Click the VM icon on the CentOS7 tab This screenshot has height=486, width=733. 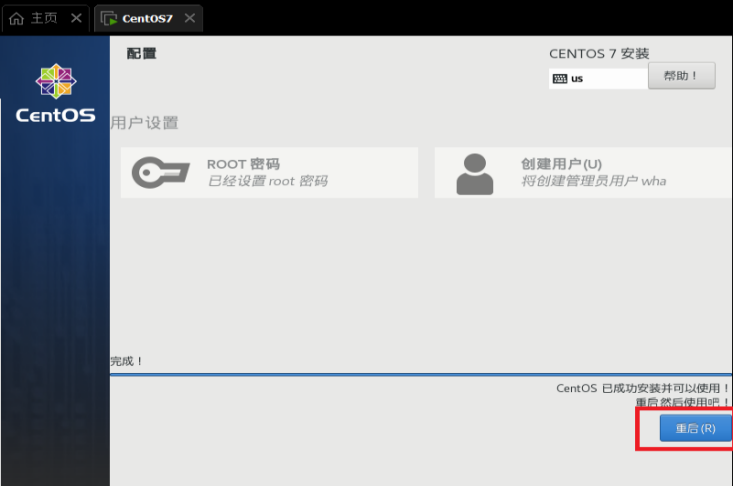(x=109, y=19)
